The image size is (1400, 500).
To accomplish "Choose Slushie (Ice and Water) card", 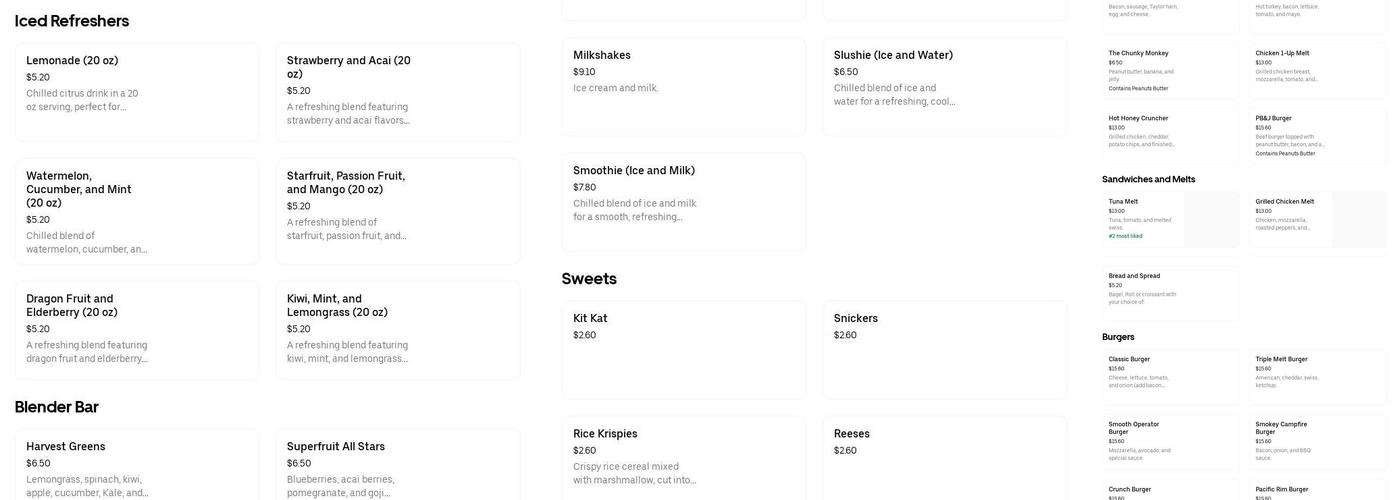I will pos(944,86).
